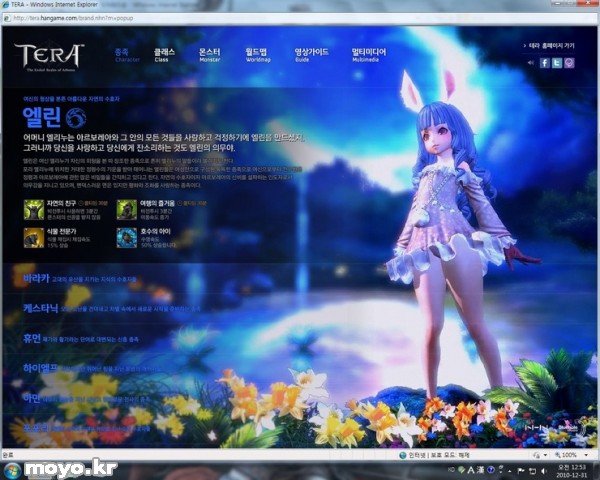Screen dimensions: 600x480
Task: Click the Action Center flag tray icon
Action: 521,471
